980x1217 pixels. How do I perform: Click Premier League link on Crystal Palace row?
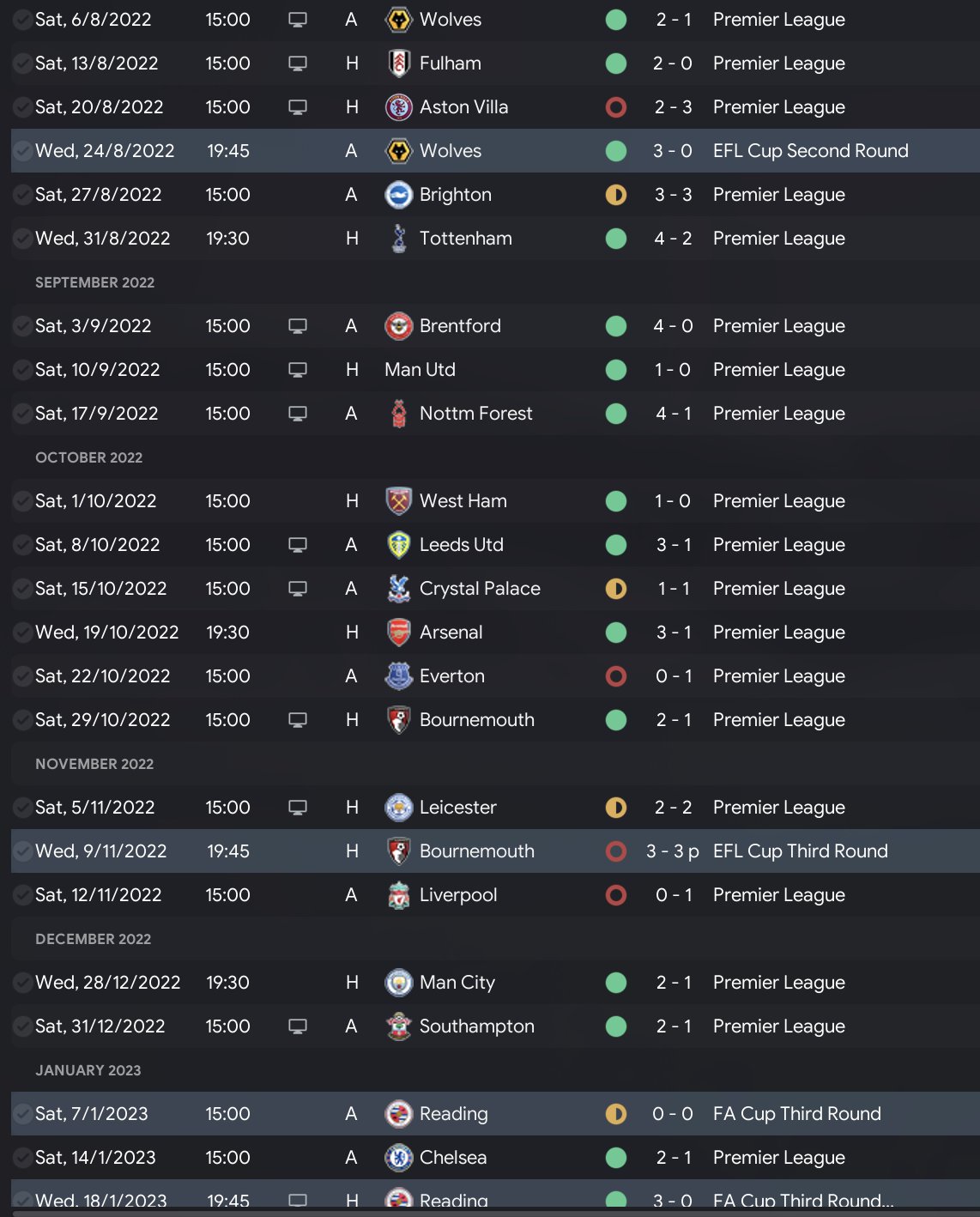click(778, 589)
